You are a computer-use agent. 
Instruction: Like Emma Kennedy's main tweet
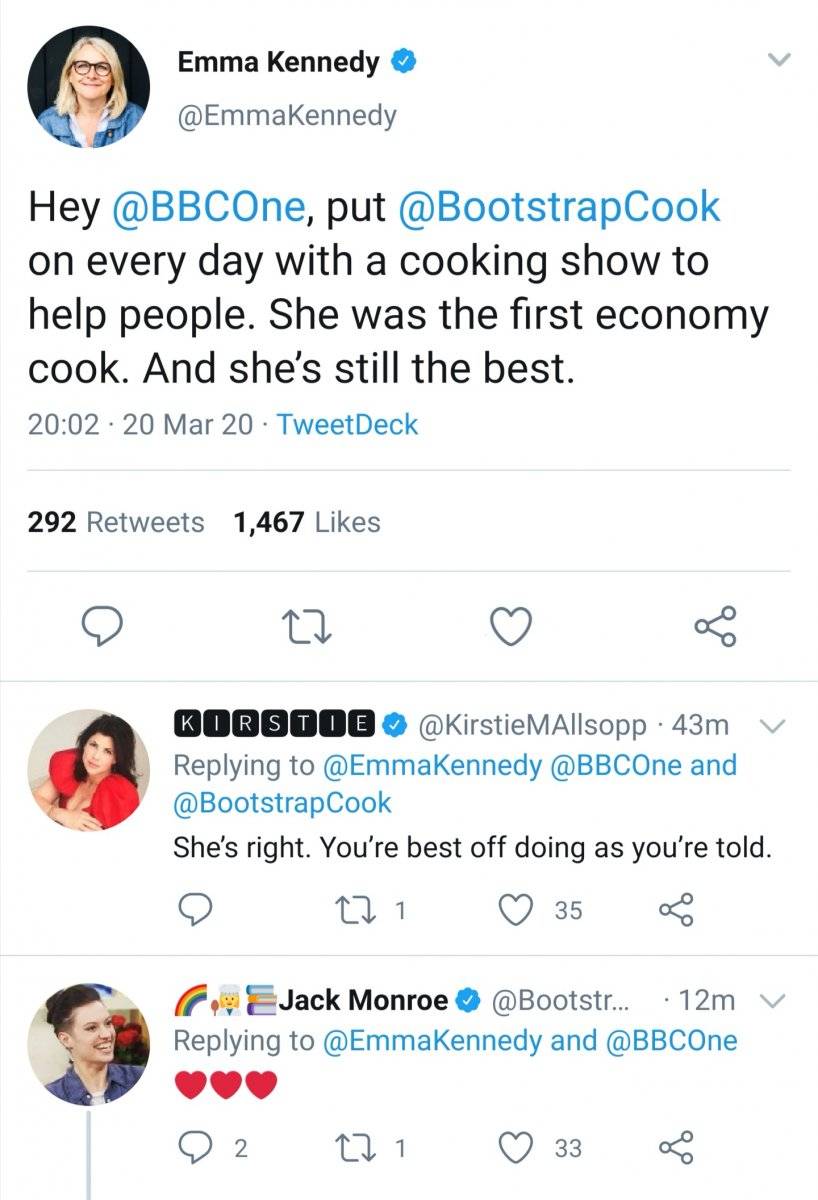pos(512,627)
